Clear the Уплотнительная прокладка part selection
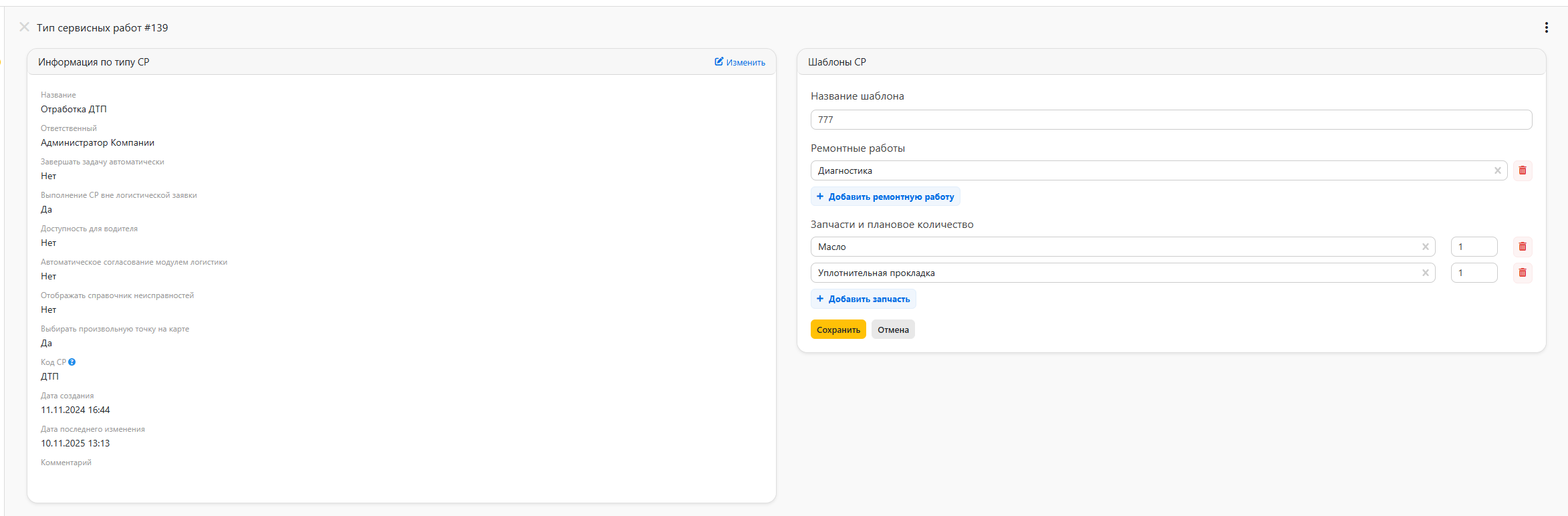The width and height of the screenshot is (1568, 516). click(1426, 273)
